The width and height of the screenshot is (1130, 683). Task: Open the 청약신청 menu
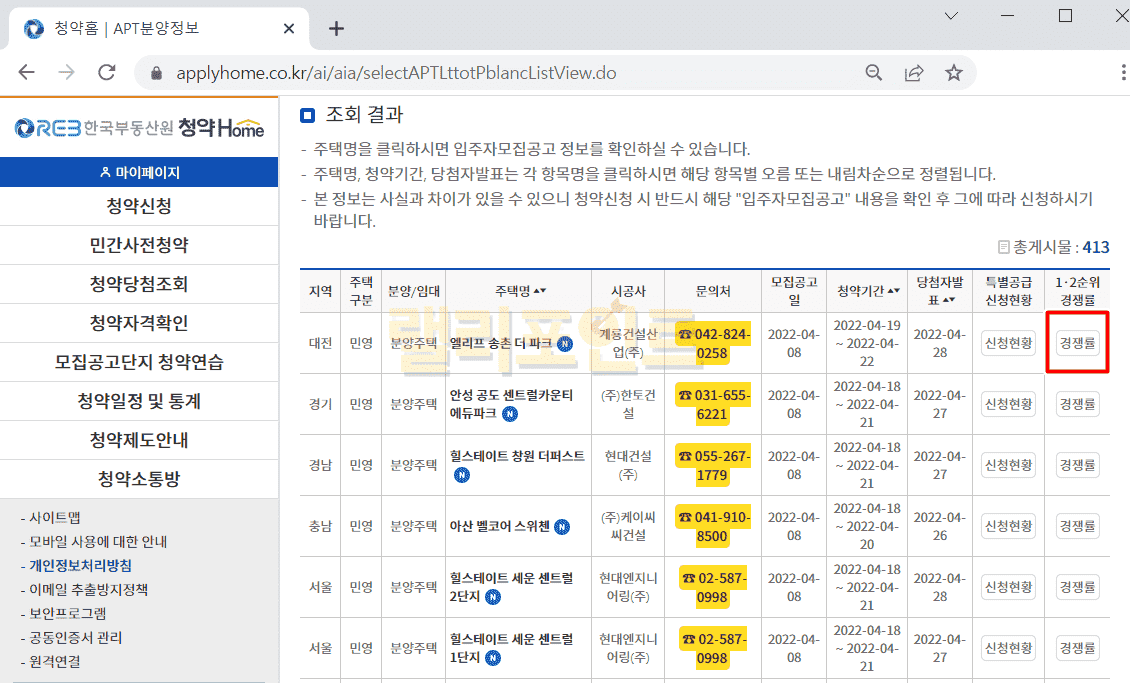(139, 207)
